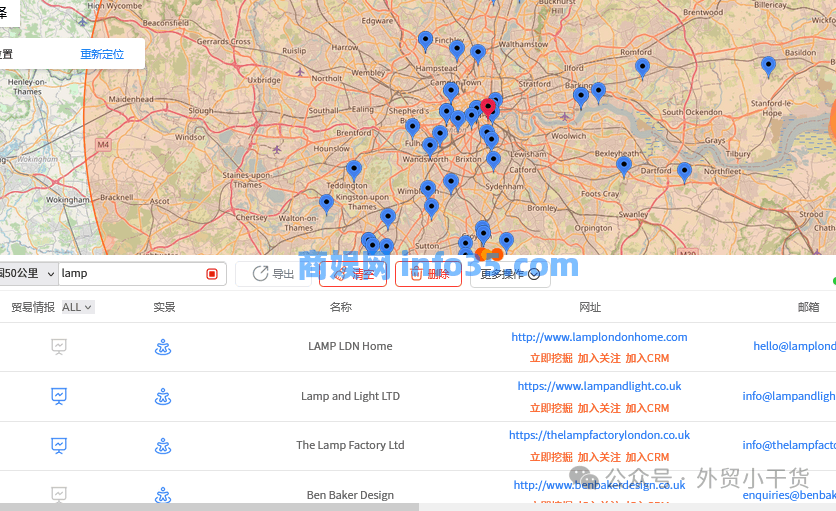Click 加入CRM for LAMP LDN Home
Screen dimensions: 836x511
[x=647, y=358]
